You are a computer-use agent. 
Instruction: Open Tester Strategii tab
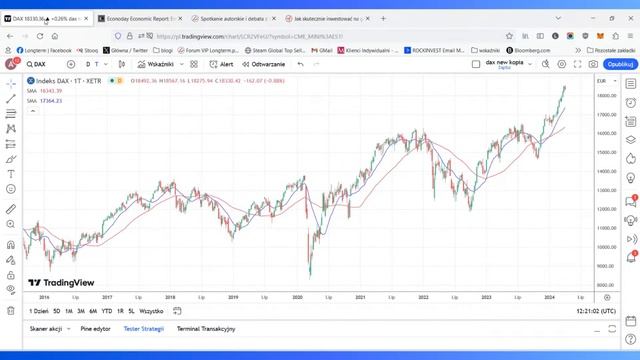(144, 329)
